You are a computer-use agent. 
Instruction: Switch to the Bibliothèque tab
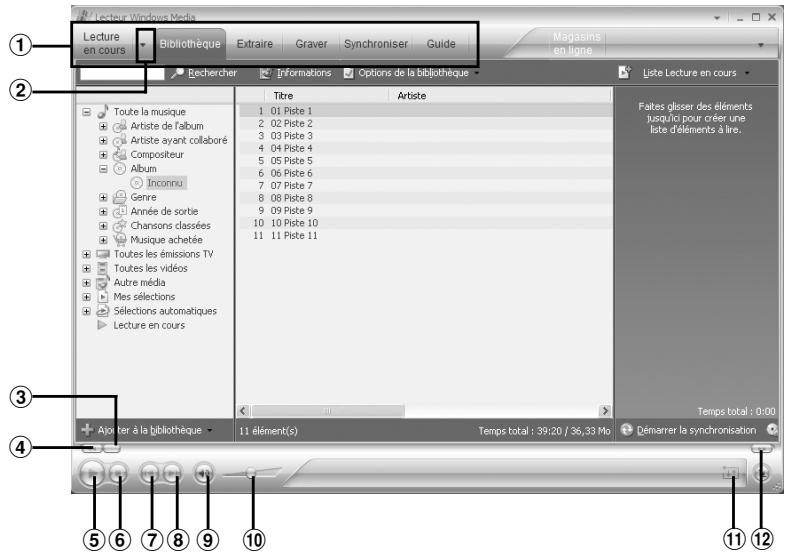190,44
